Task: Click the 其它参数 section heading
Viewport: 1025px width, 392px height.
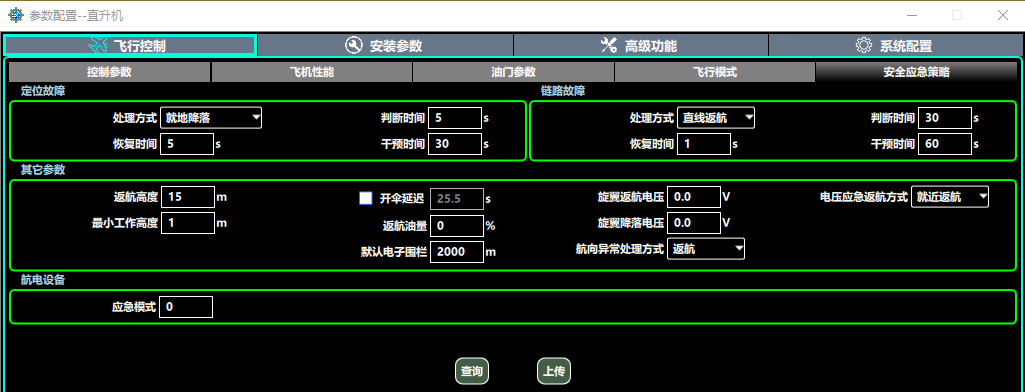Action: point(44,171)
